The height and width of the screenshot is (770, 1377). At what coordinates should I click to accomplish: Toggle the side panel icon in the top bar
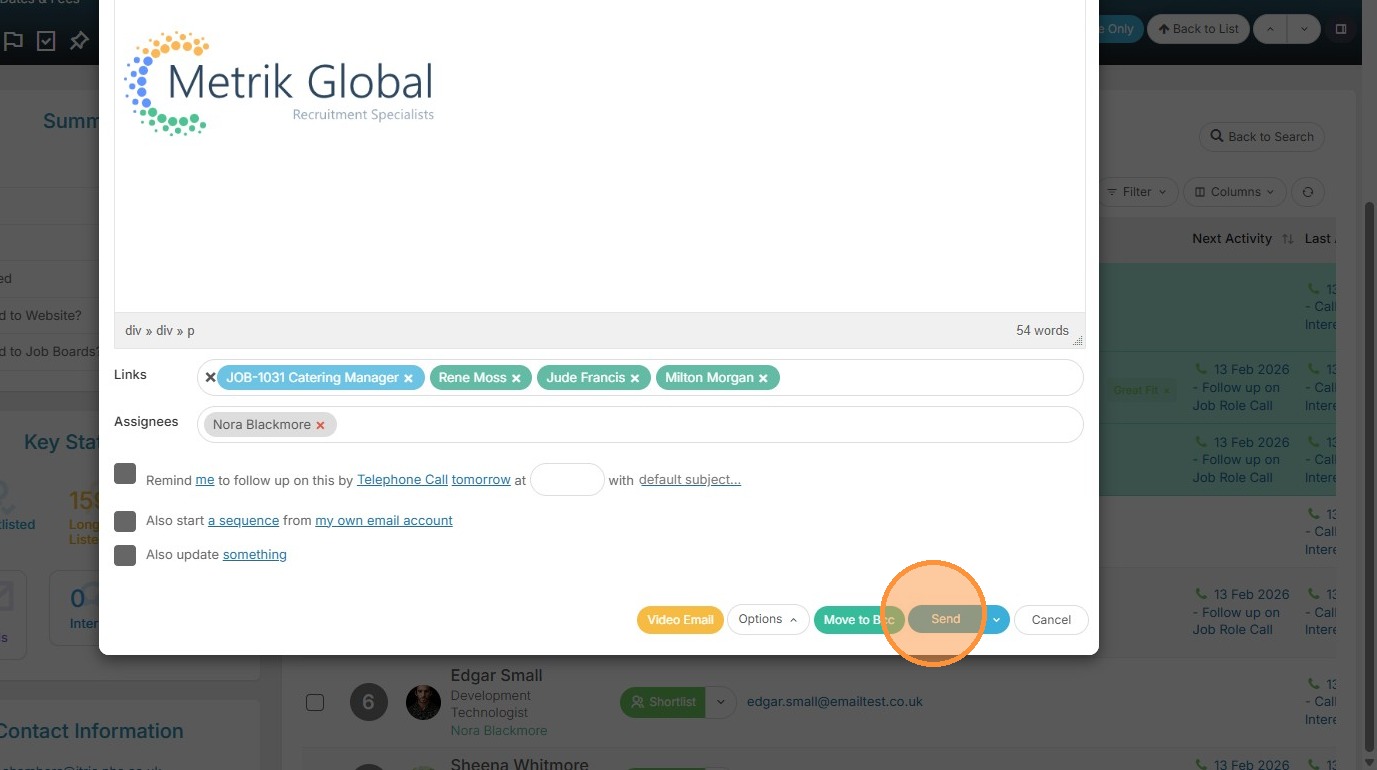1341,29
